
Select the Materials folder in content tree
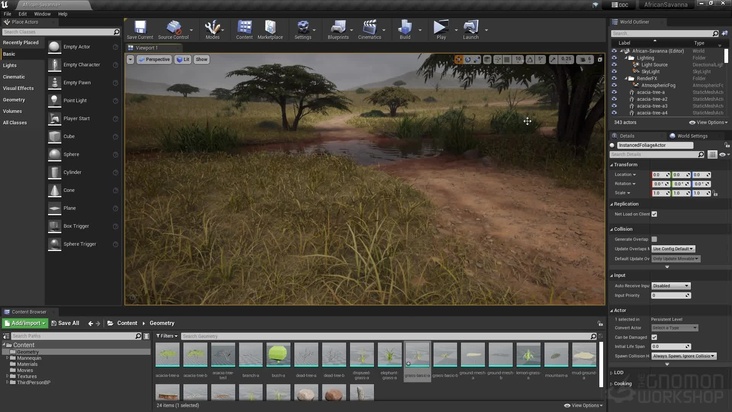(27, 364)
